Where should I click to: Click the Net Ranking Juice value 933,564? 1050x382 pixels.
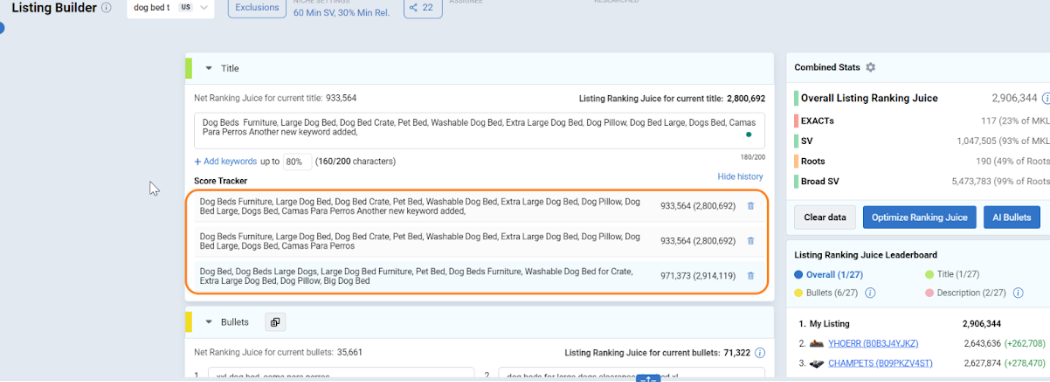coord(342,98)
